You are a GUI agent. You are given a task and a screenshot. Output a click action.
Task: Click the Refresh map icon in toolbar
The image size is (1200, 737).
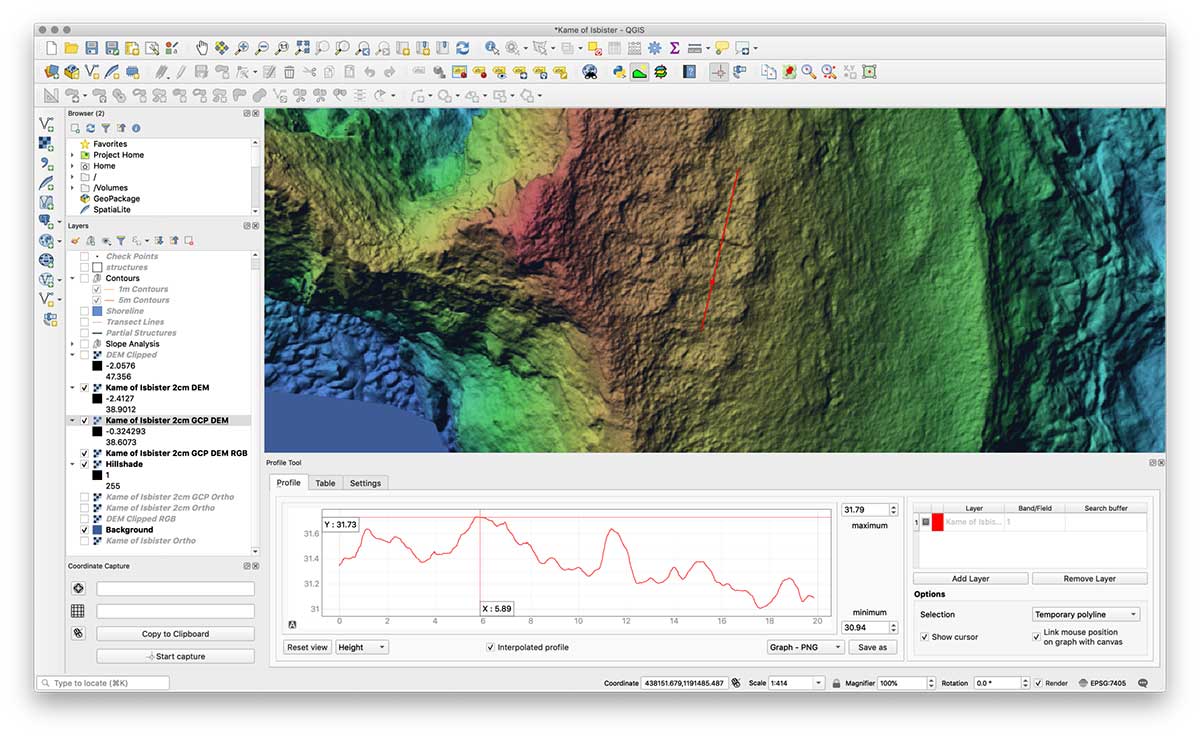tap(462, 48)
